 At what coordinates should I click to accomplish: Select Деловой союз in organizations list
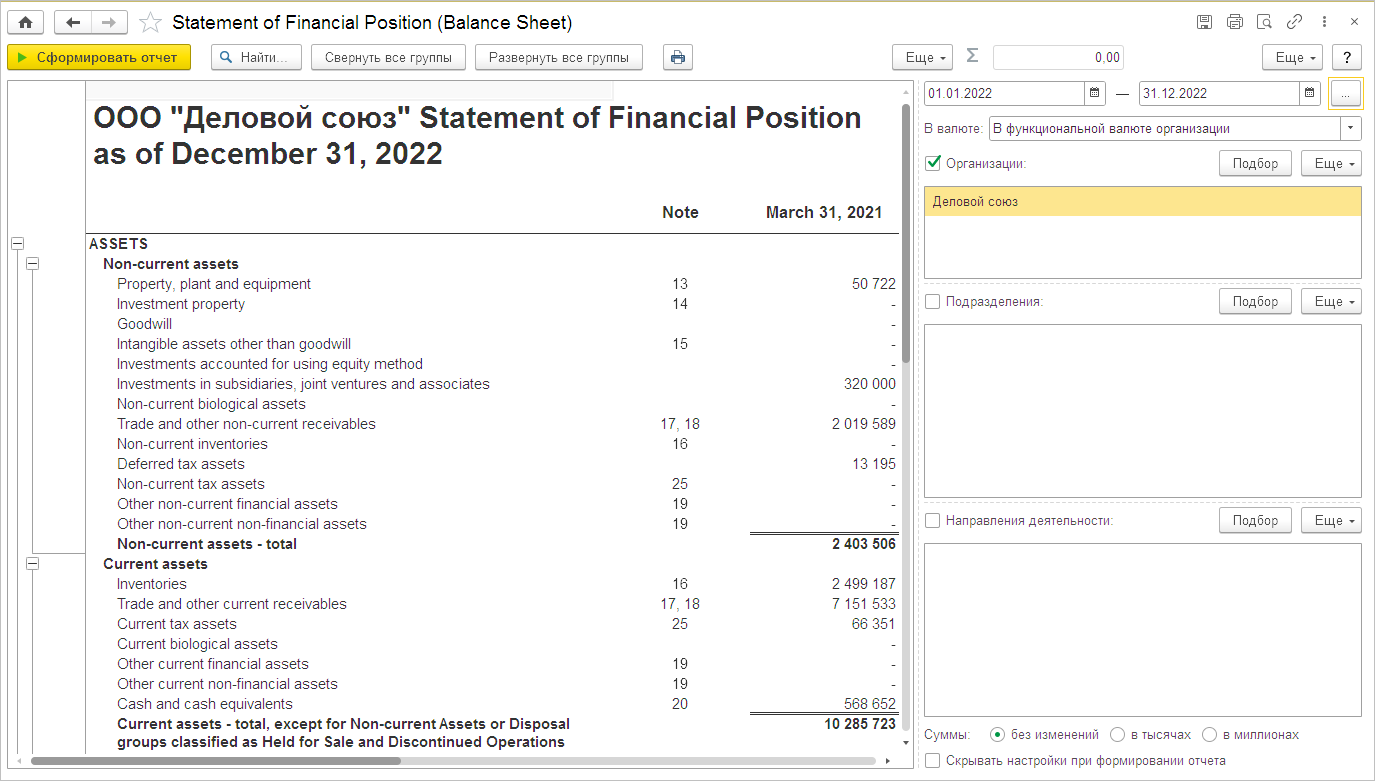click(1142, 201)
